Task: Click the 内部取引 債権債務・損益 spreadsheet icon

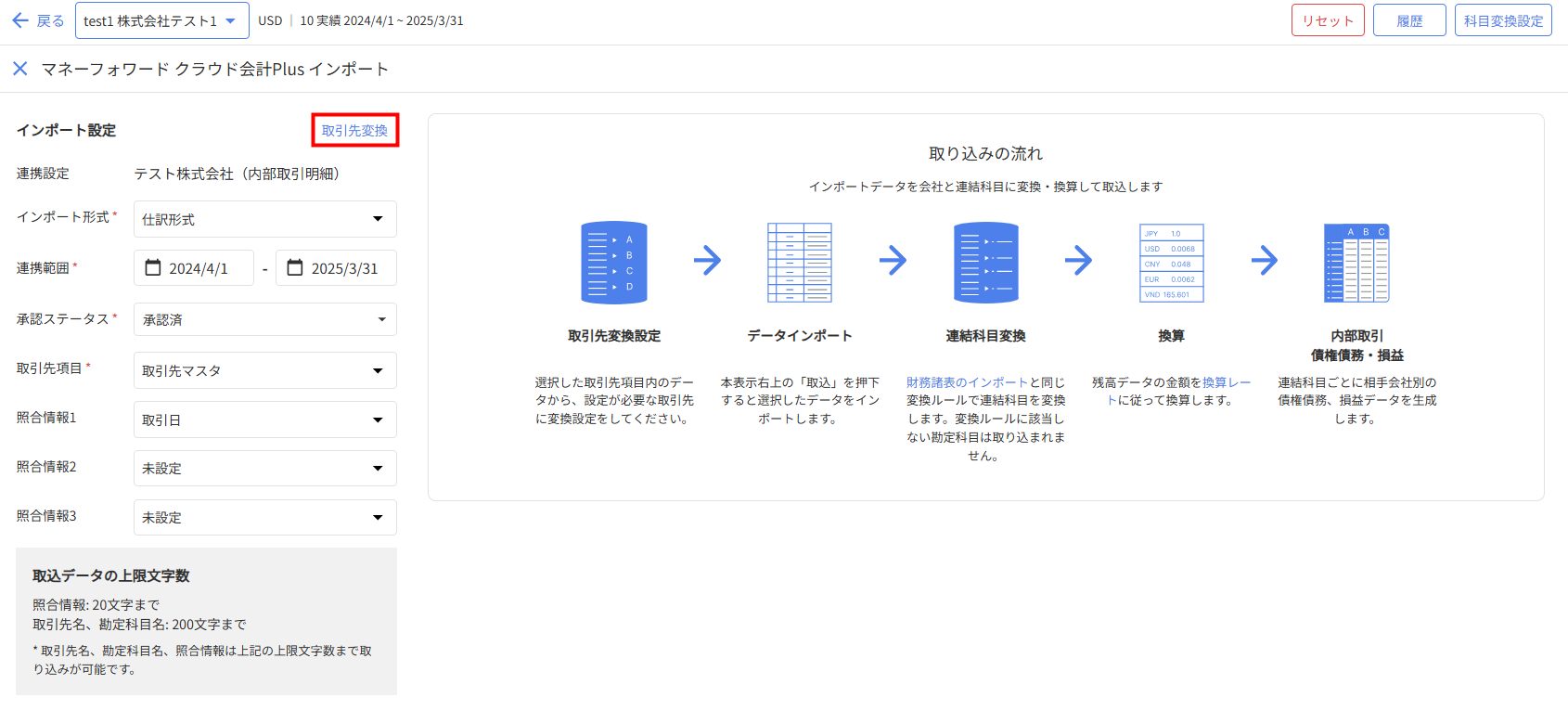Action: click(1356, 263)
